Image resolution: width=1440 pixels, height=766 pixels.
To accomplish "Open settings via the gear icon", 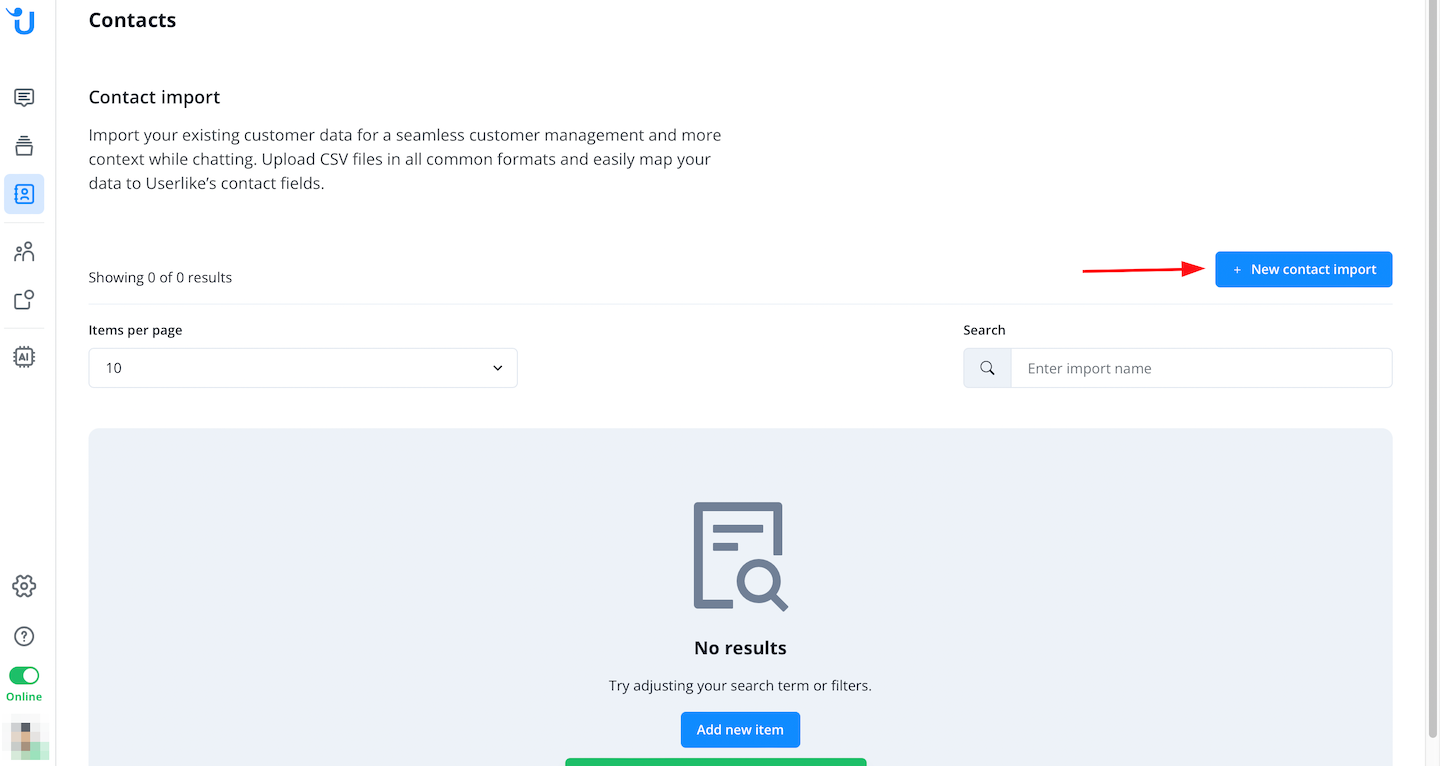I will click(x=24, y=586).
